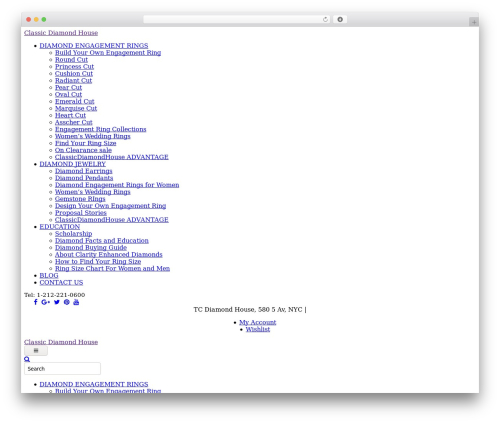Open the Wishlist link
Screen dimensions: 500x423
pos(258,329)
